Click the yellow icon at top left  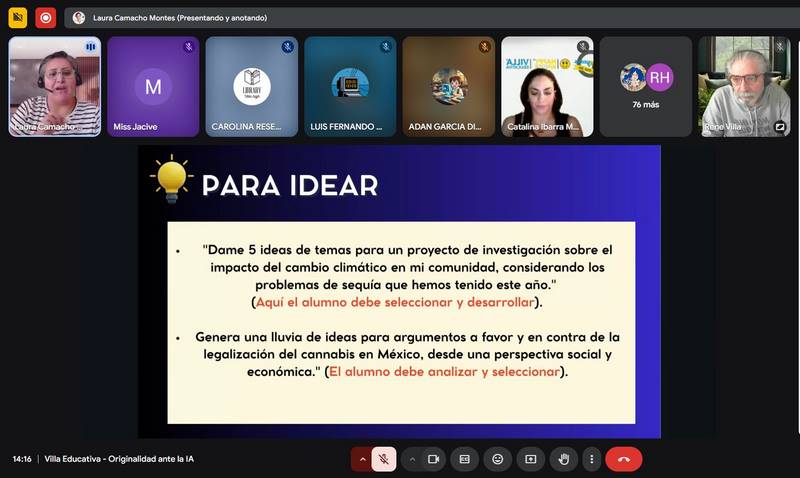(x=17, y=17)
